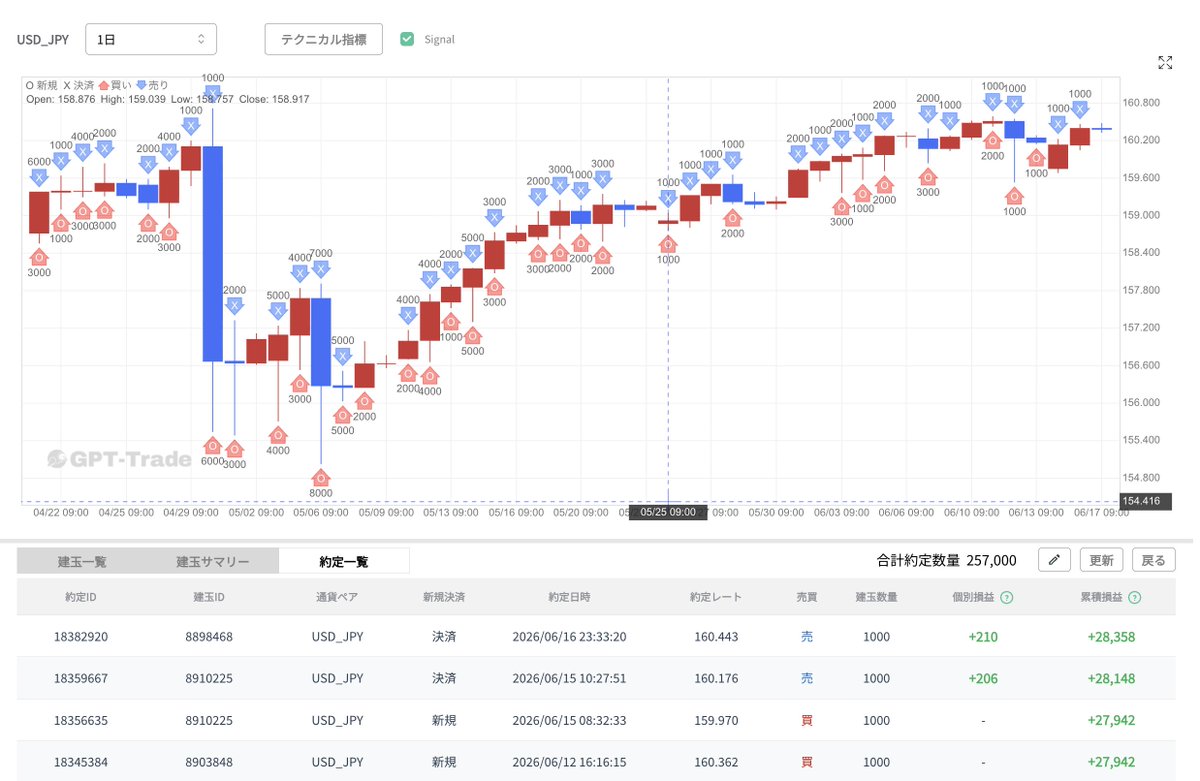This screenshot has width=1200, height=781.
Task: Open help icon beside 個別損益
Action: (x=1007, y=597)
